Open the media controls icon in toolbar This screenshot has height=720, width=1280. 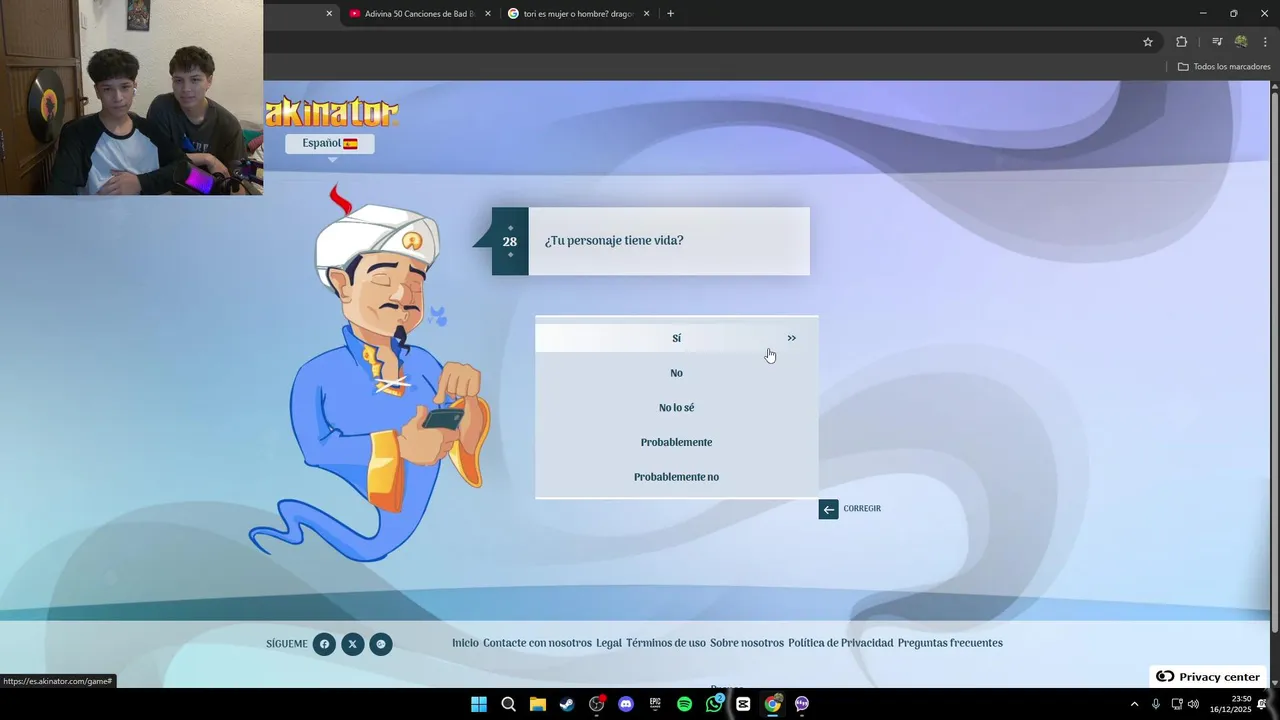(1217, 42)
